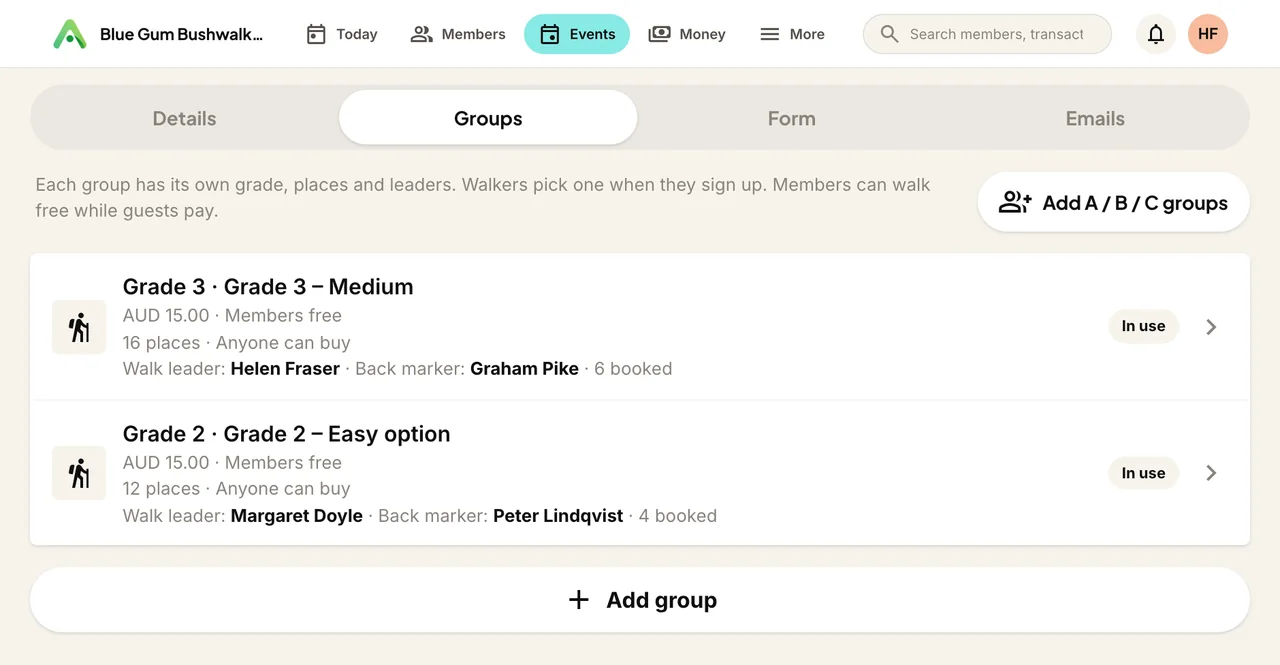Click walk leader name Helen Fraser

(285, 369)
